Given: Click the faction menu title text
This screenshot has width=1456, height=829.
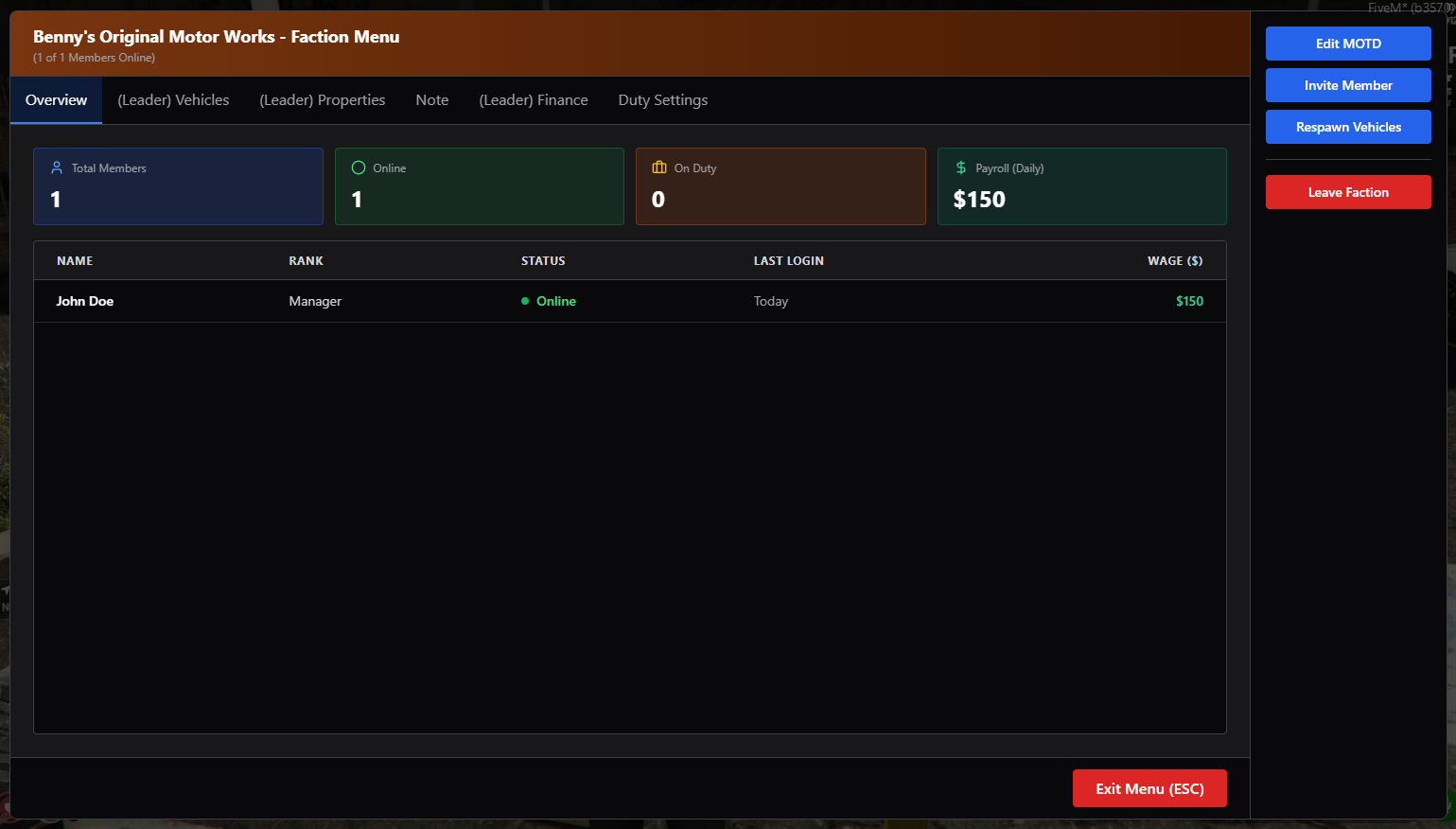Looking at the screenshot, I should click(217, 37).
